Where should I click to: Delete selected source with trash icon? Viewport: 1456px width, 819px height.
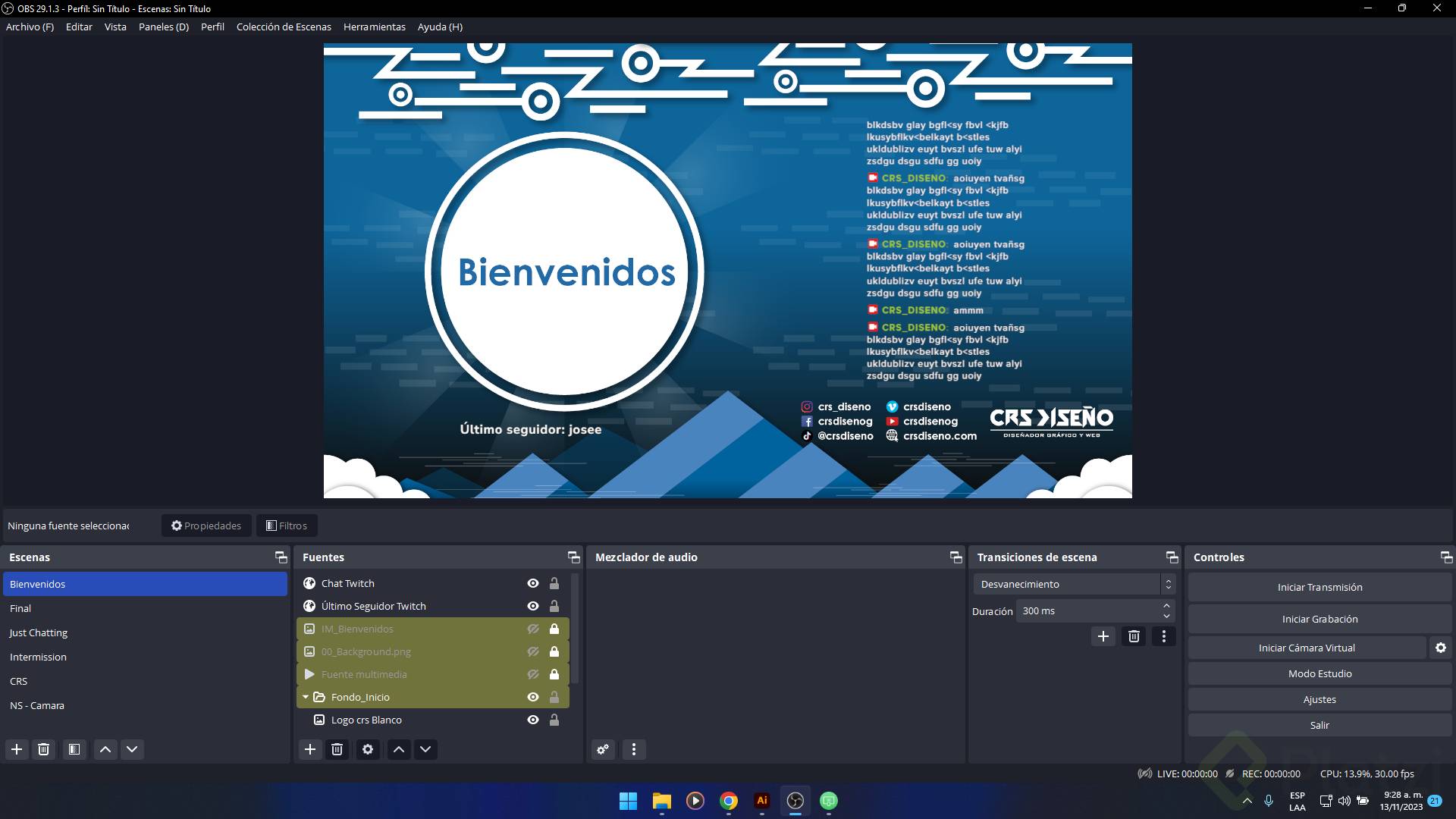click(x=337, y=749)
